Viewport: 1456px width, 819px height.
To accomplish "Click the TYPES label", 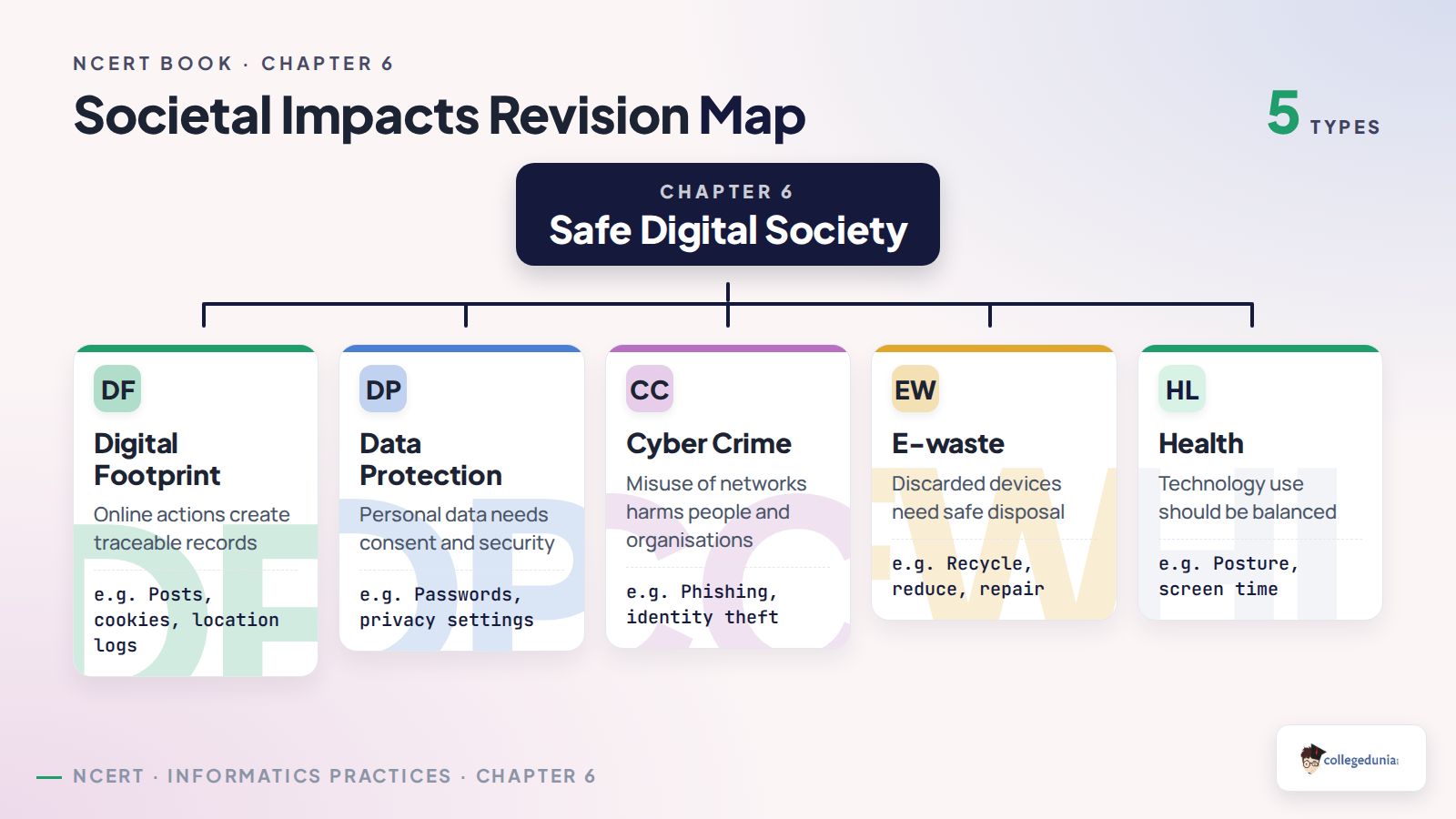I will [x=1345, y=127].
